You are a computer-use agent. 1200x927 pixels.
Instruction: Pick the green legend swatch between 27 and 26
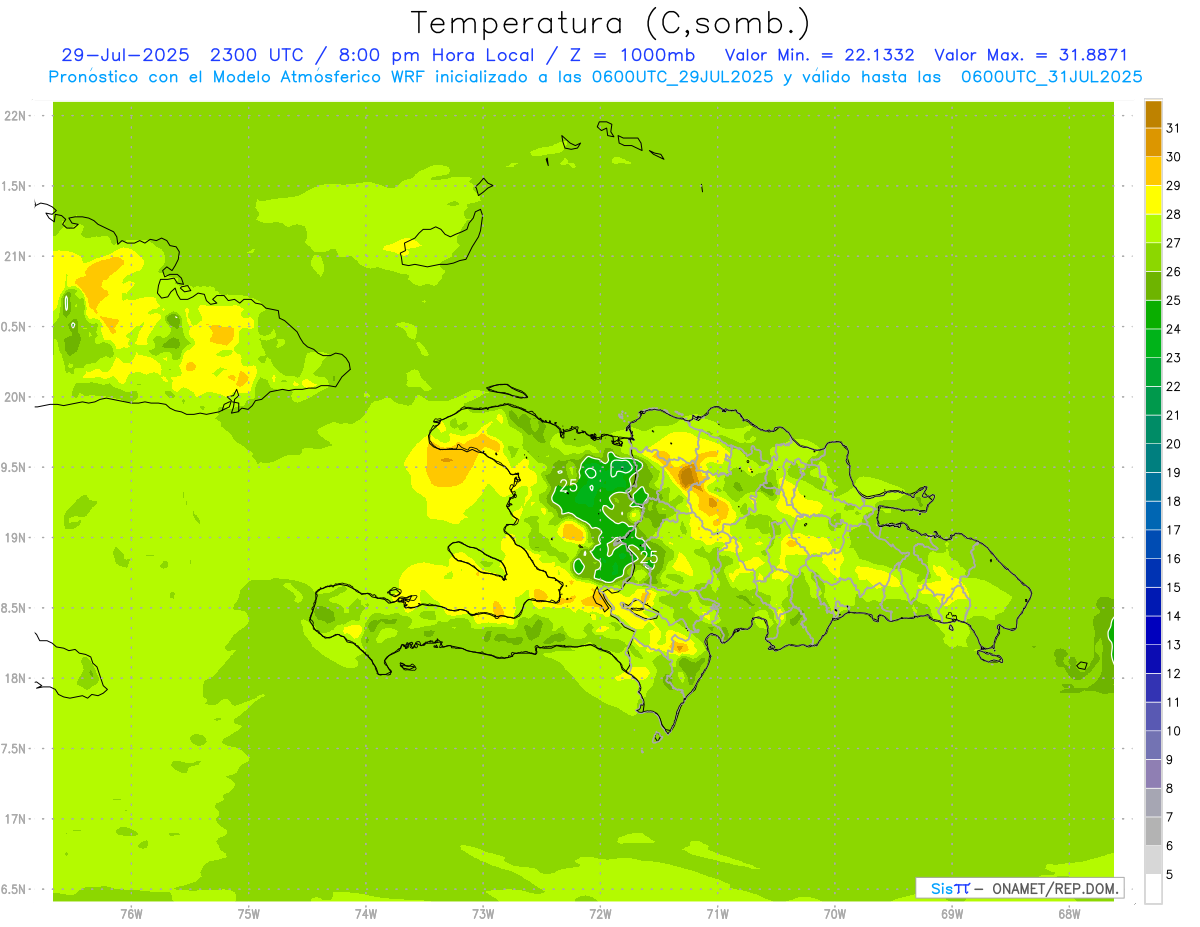tap(1153, 257)
